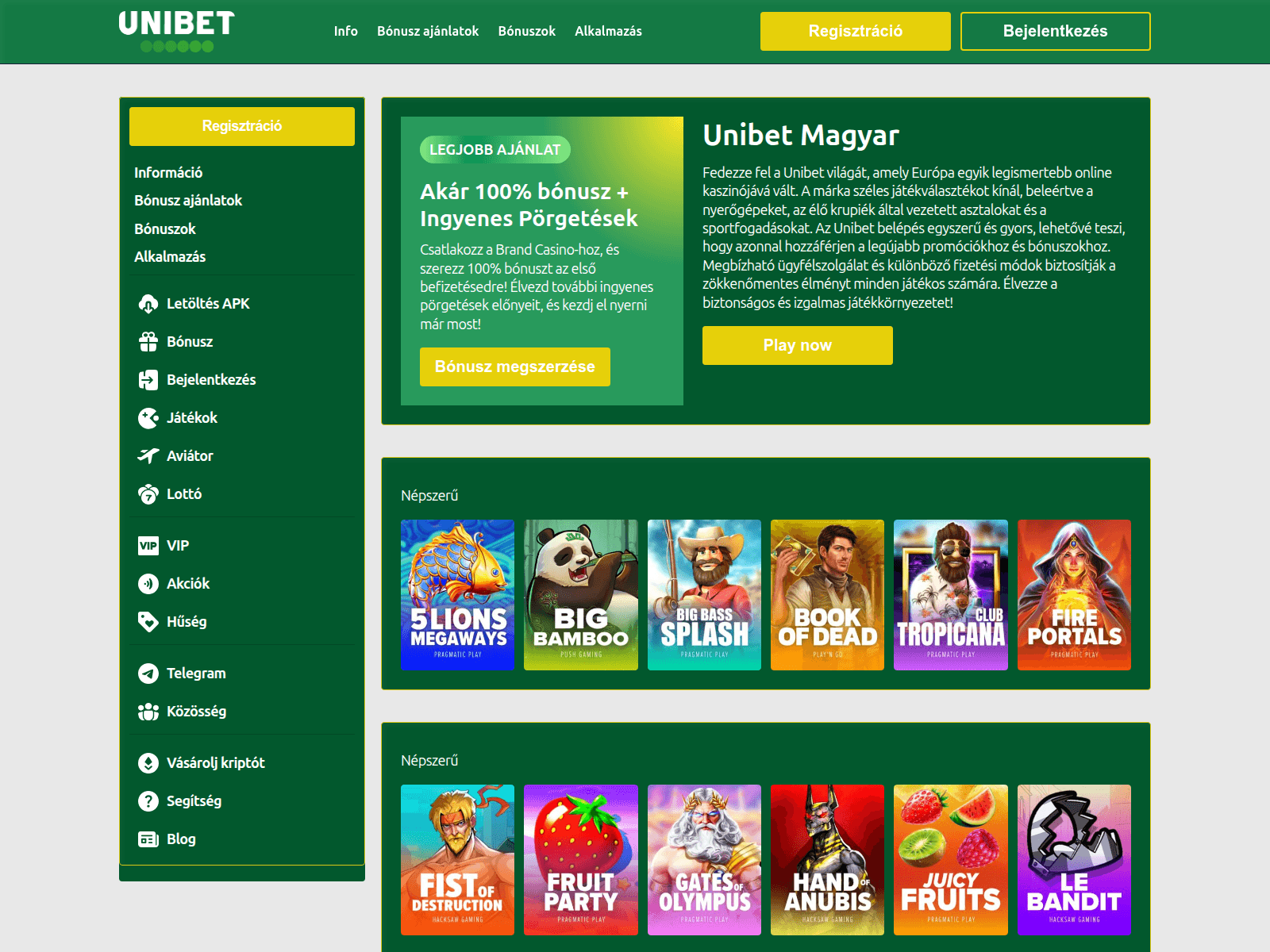
Task: Open Info in the top navigation
Action: click(x=345, y=31)
